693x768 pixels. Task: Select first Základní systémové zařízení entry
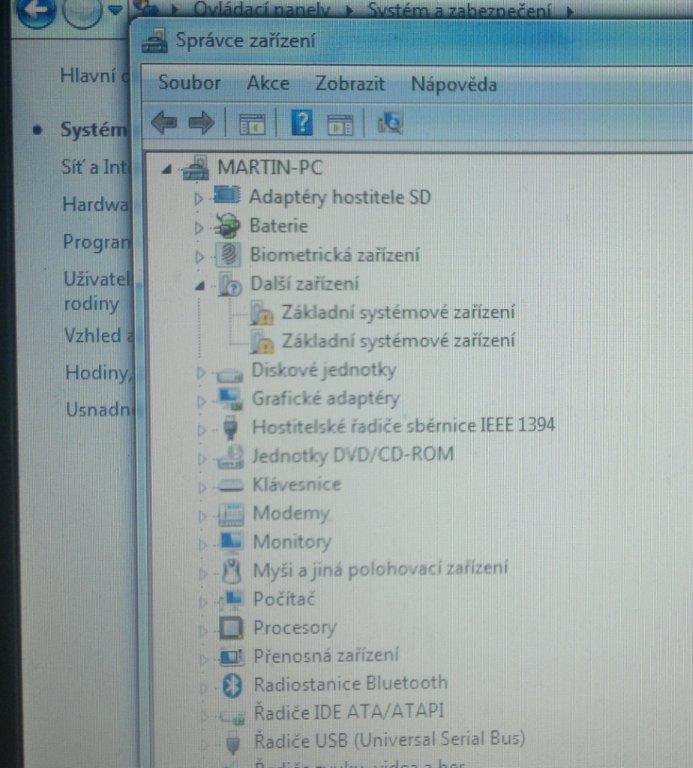click(398, 312)
